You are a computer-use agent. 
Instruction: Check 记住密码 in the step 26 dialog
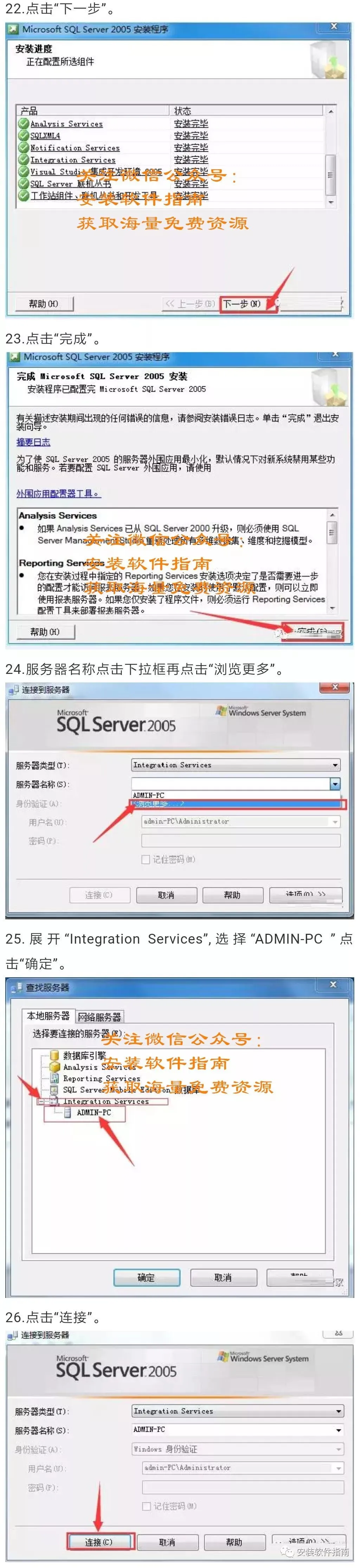[x=146, y=1507]
